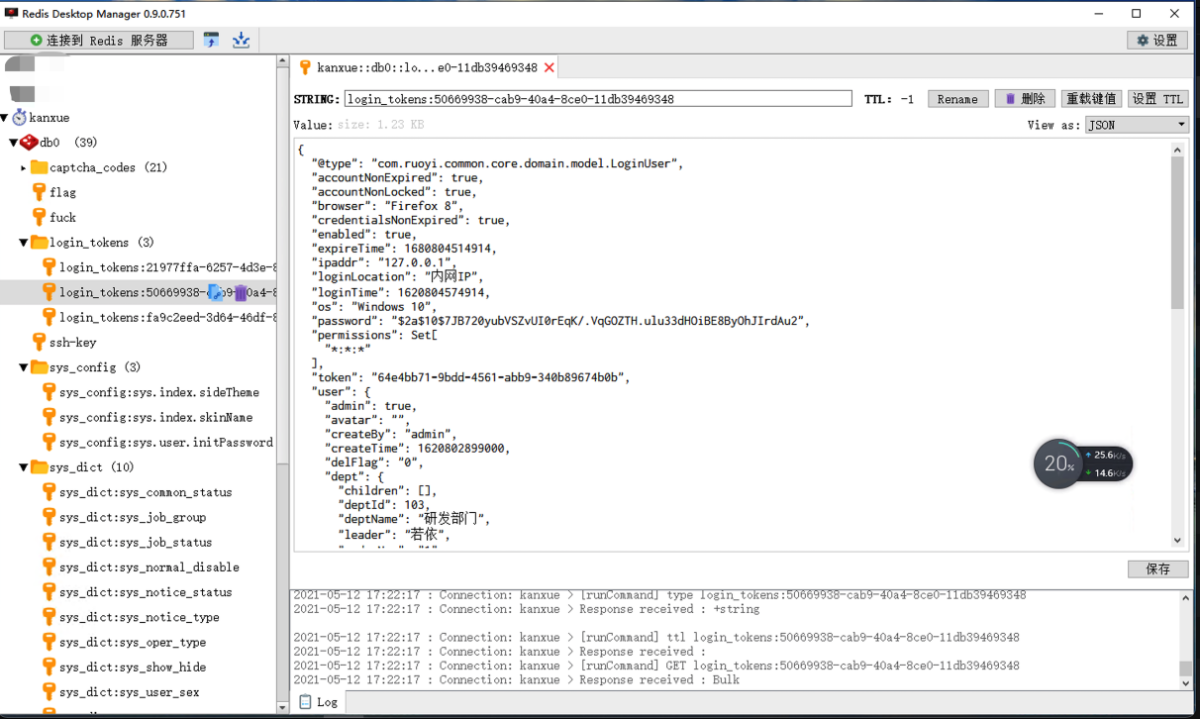Select key sys_config:sys.user.initPassword
Screen dimensions: 1200x719
[166, 442]
